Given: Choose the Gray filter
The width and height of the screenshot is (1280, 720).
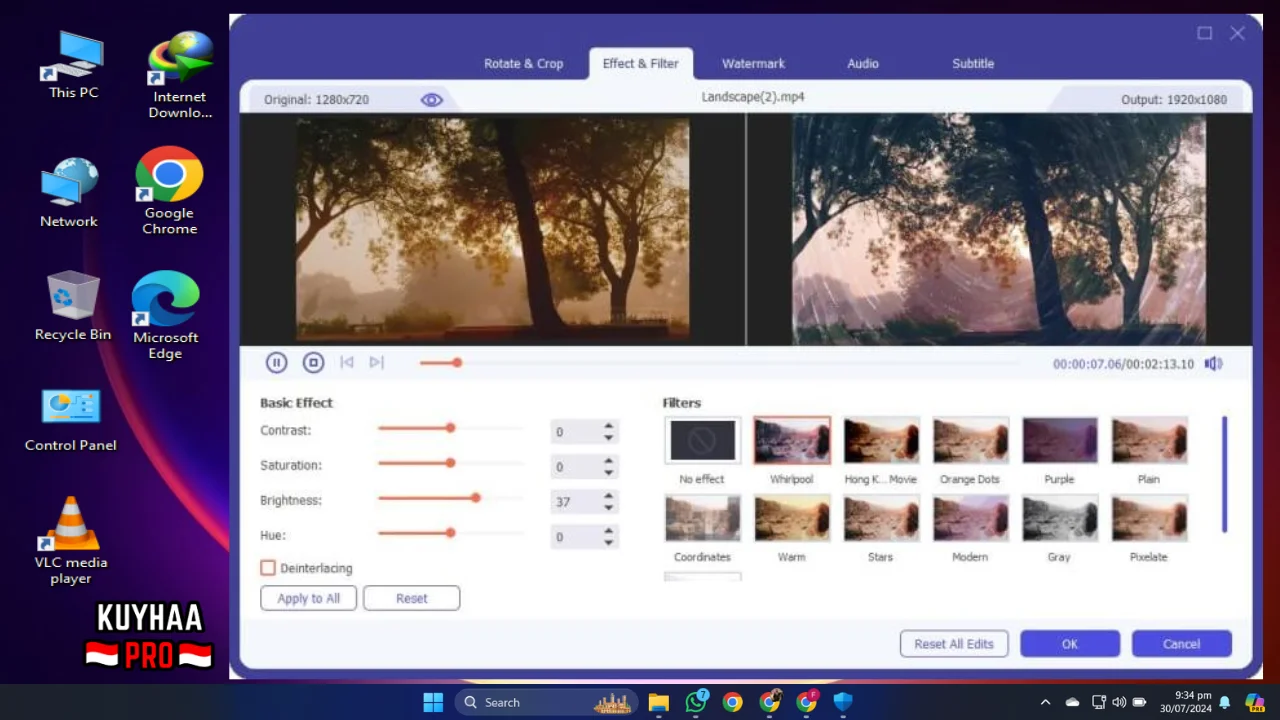Looking at the screenshot, I should [1060, 518].
